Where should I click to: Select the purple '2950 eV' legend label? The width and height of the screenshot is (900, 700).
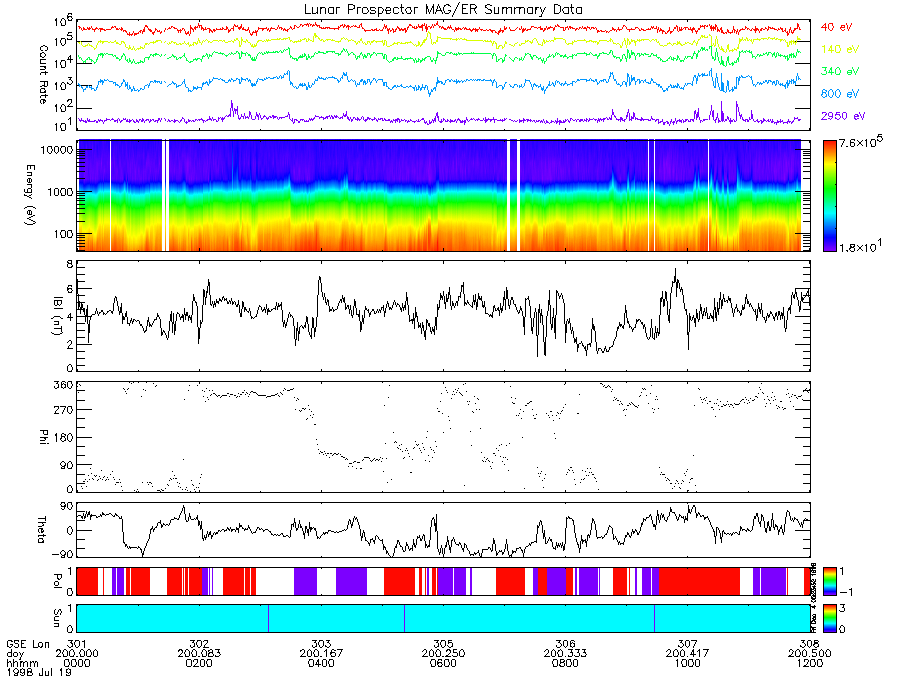pyautogui.click(x=843, y=116)
